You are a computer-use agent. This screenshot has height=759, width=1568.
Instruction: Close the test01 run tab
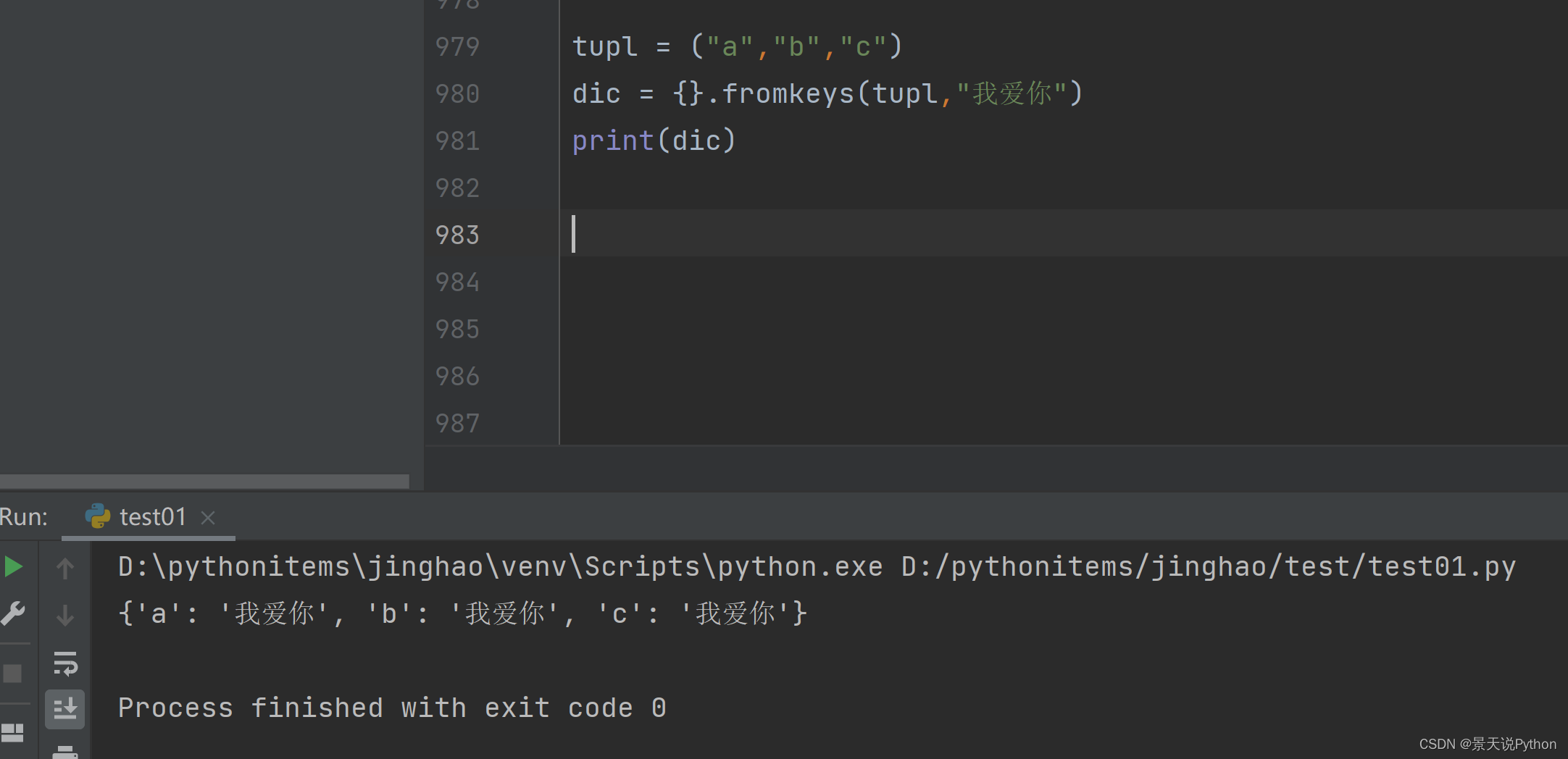point(208,518)
